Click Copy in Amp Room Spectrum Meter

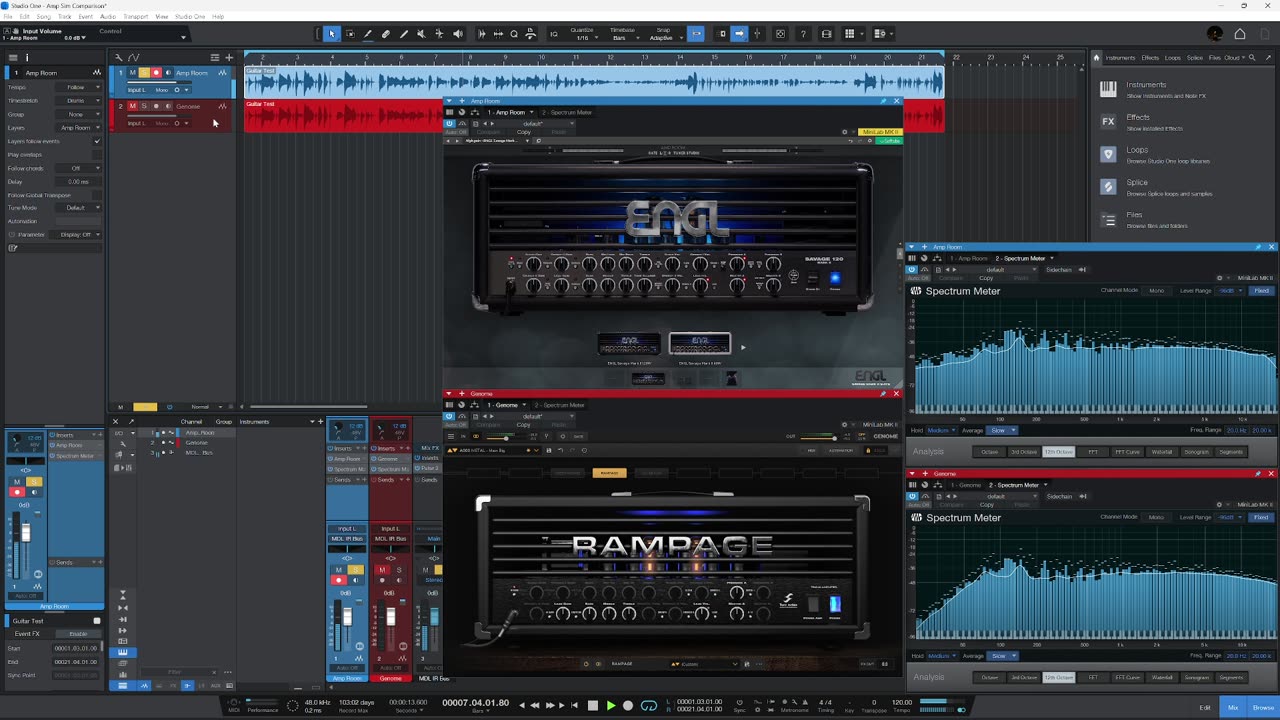coord(988,280)
